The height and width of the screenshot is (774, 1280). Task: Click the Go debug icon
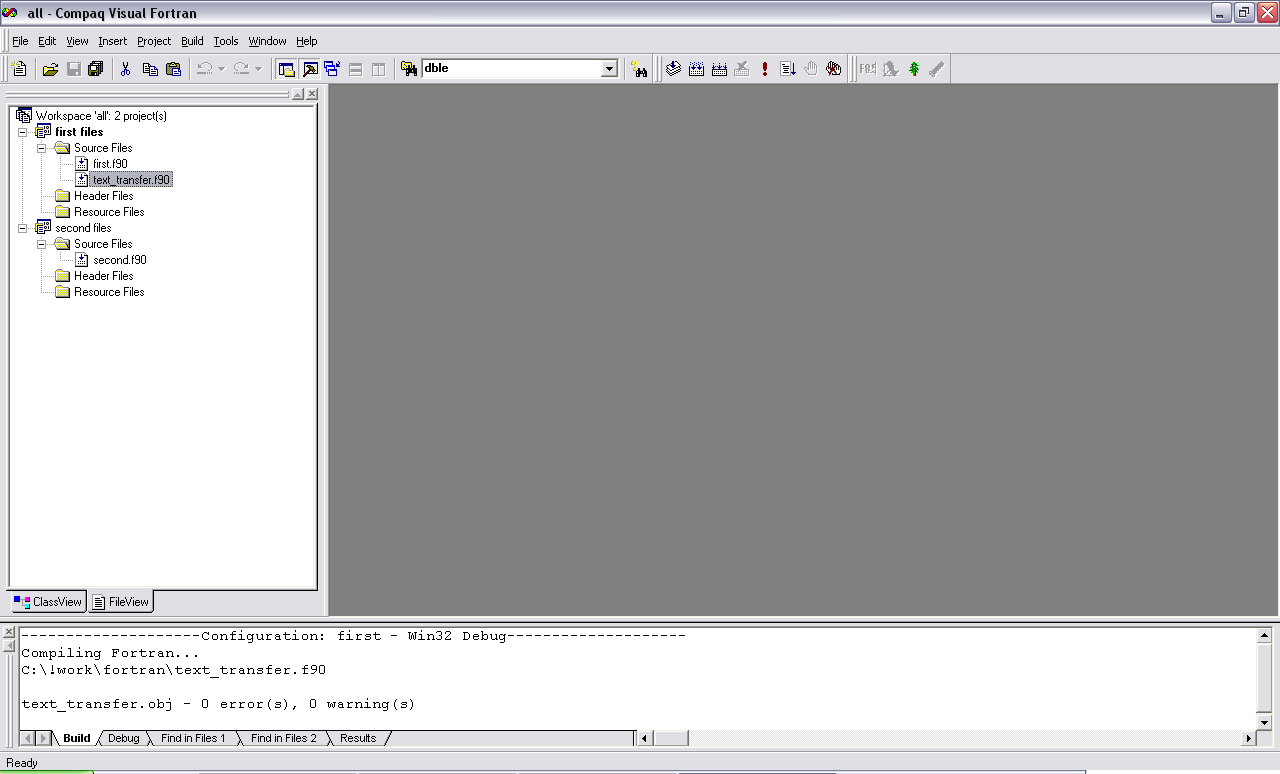pyautogui.click(x=788, y=69)
